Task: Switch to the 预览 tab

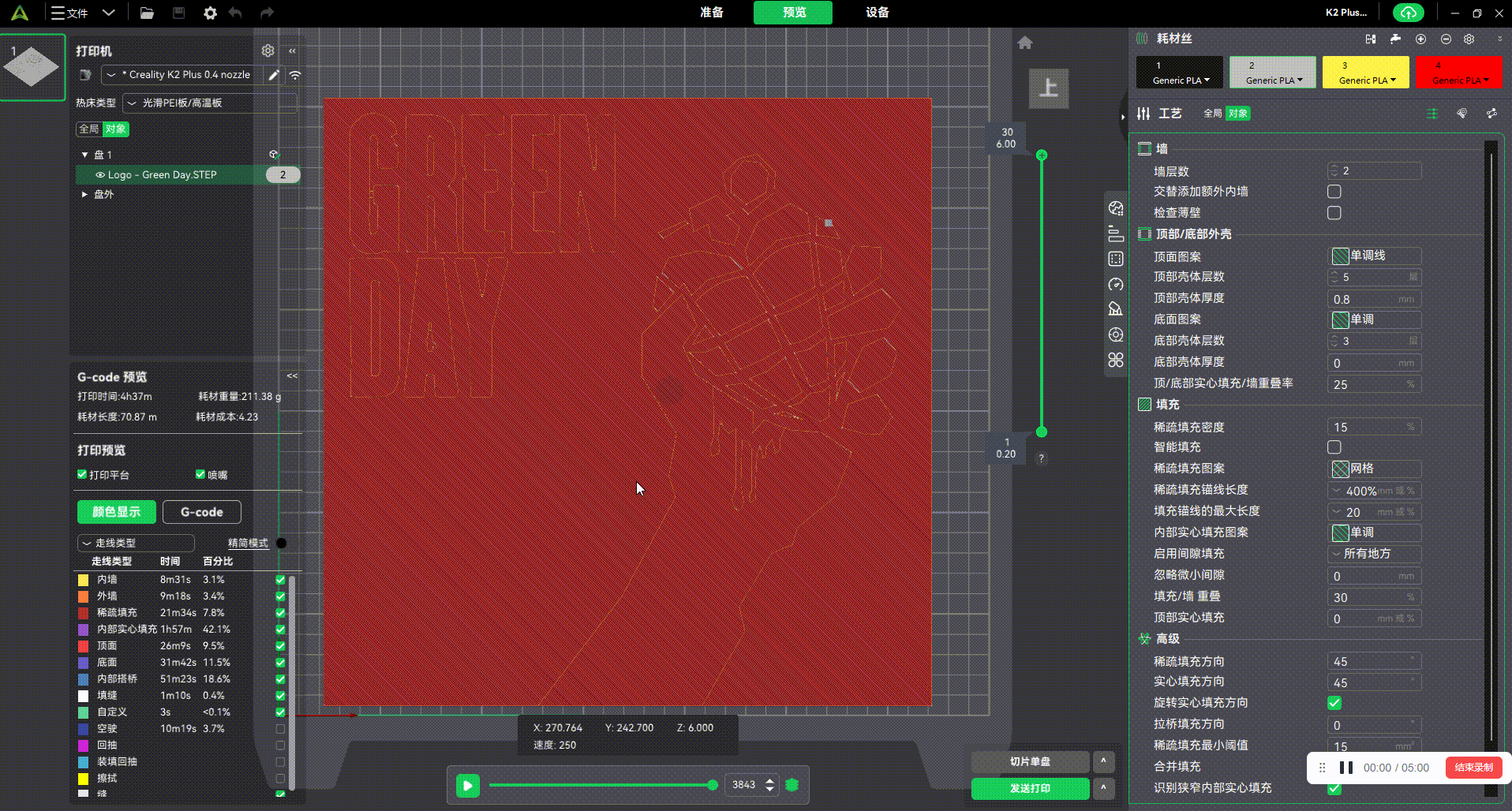Action: coord(793,13)
